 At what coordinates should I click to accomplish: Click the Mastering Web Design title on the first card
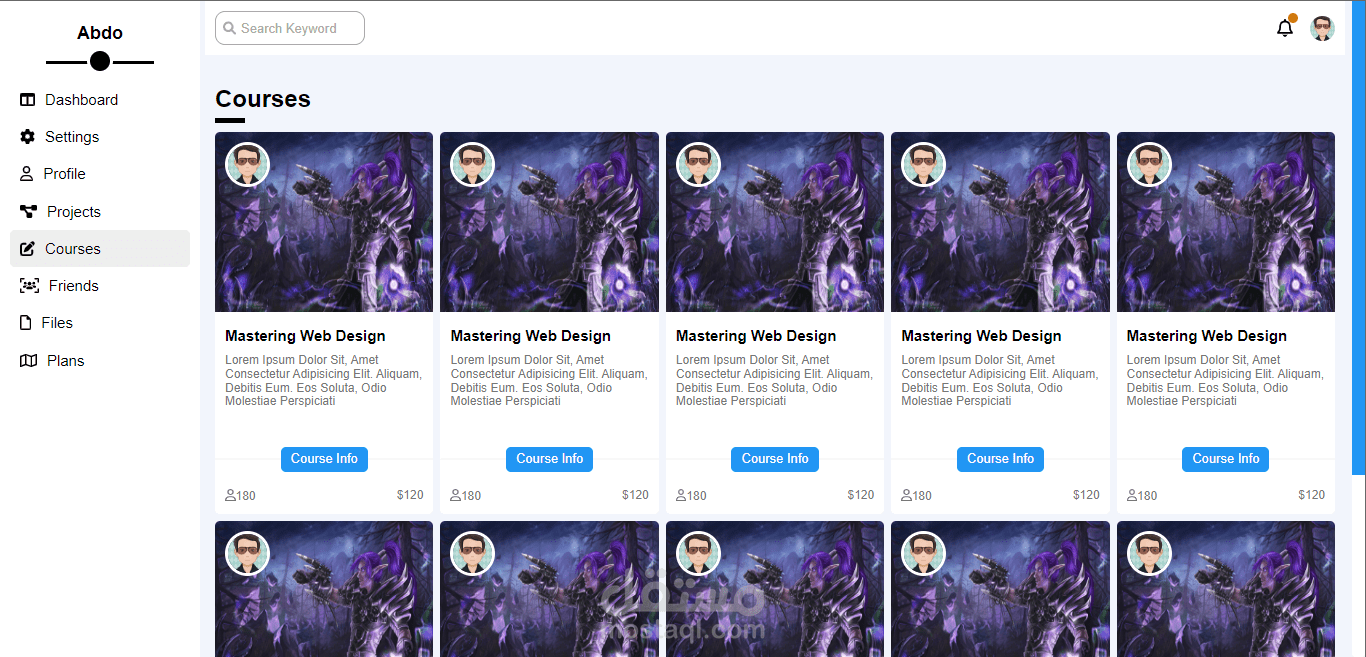tap(305, 336)
